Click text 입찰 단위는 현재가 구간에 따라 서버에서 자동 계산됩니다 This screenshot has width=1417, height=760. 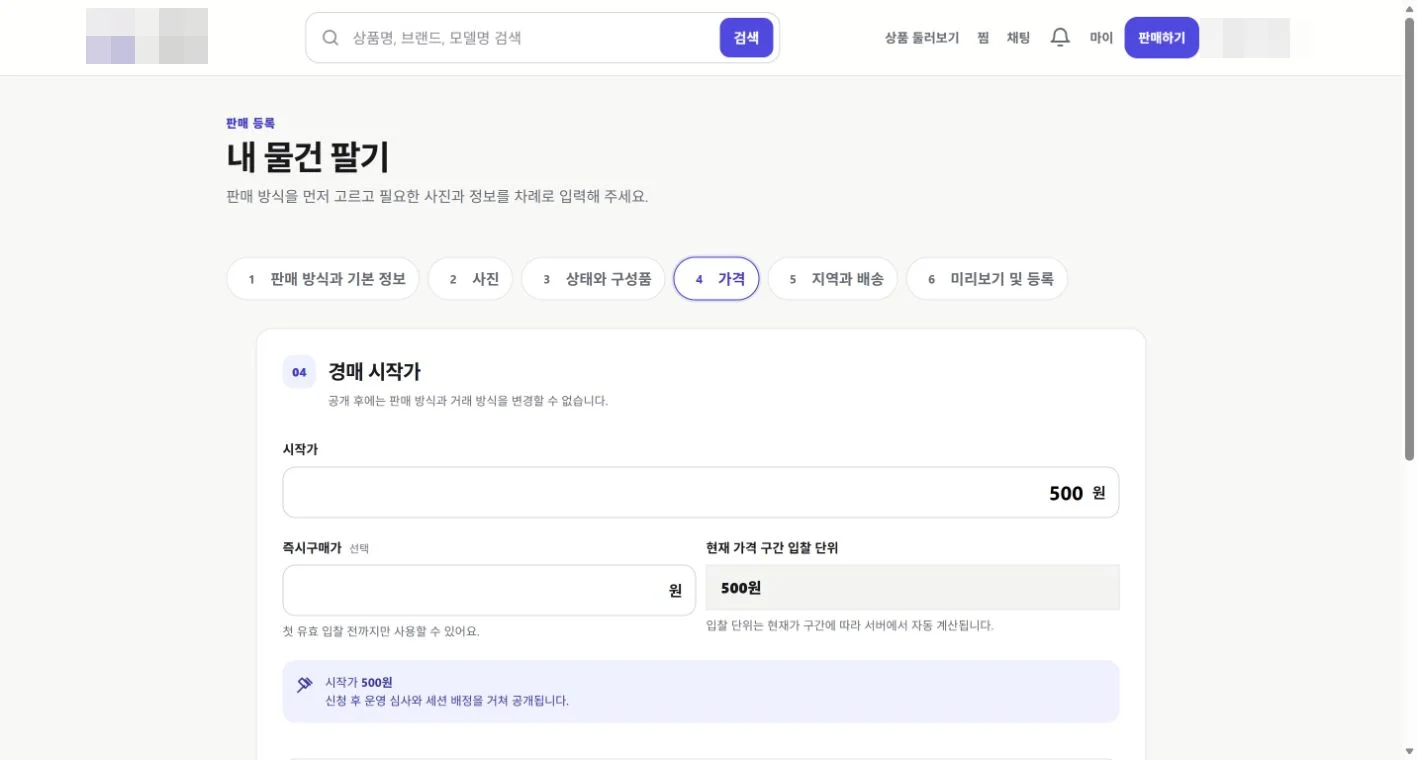click(849, 626)
